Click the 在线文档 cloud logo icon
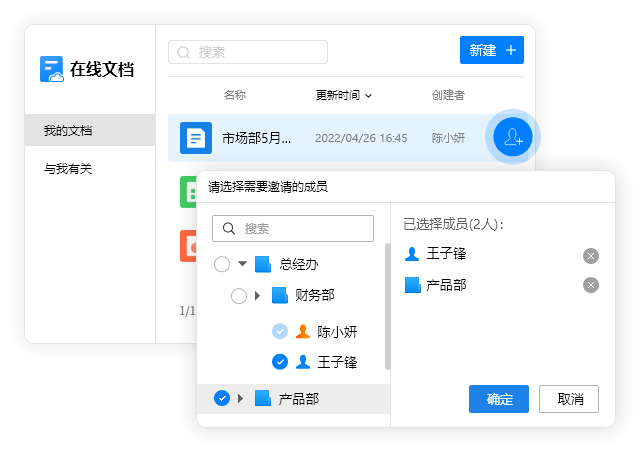The image size is (640, 460). coord(52,69)
